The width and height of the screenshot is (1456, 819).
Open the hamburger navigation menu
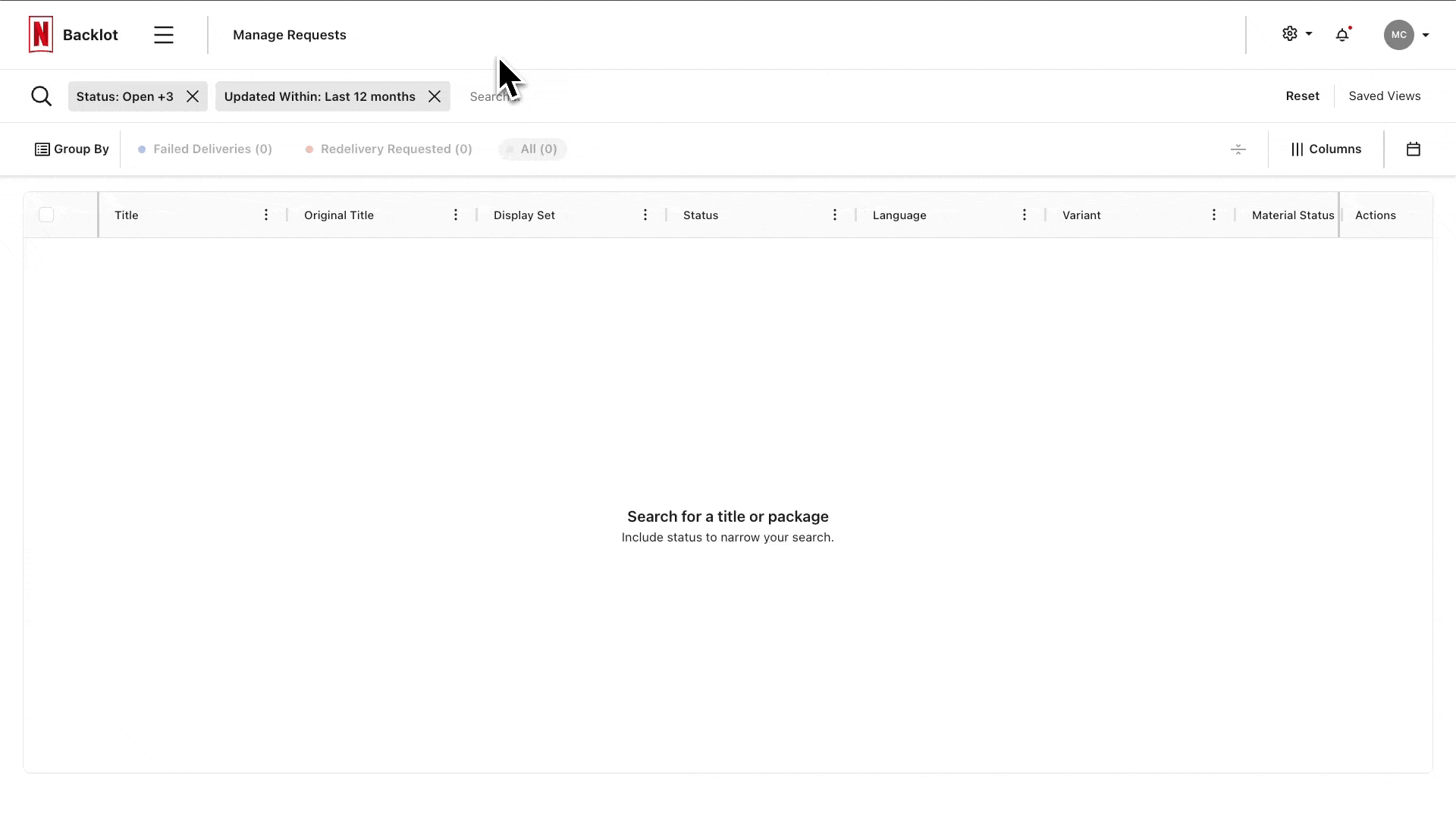[x=164, y=34]
